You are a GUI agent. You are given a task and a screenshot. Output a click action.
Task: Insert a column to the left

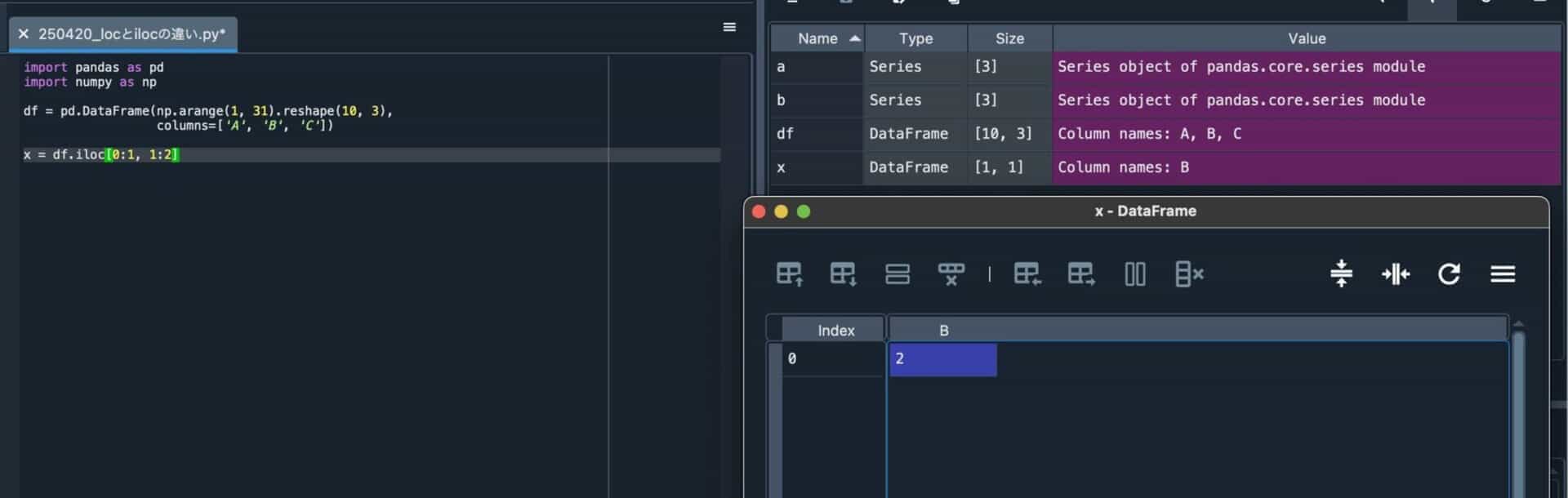pyautogui.click(x=1027, y=274)
